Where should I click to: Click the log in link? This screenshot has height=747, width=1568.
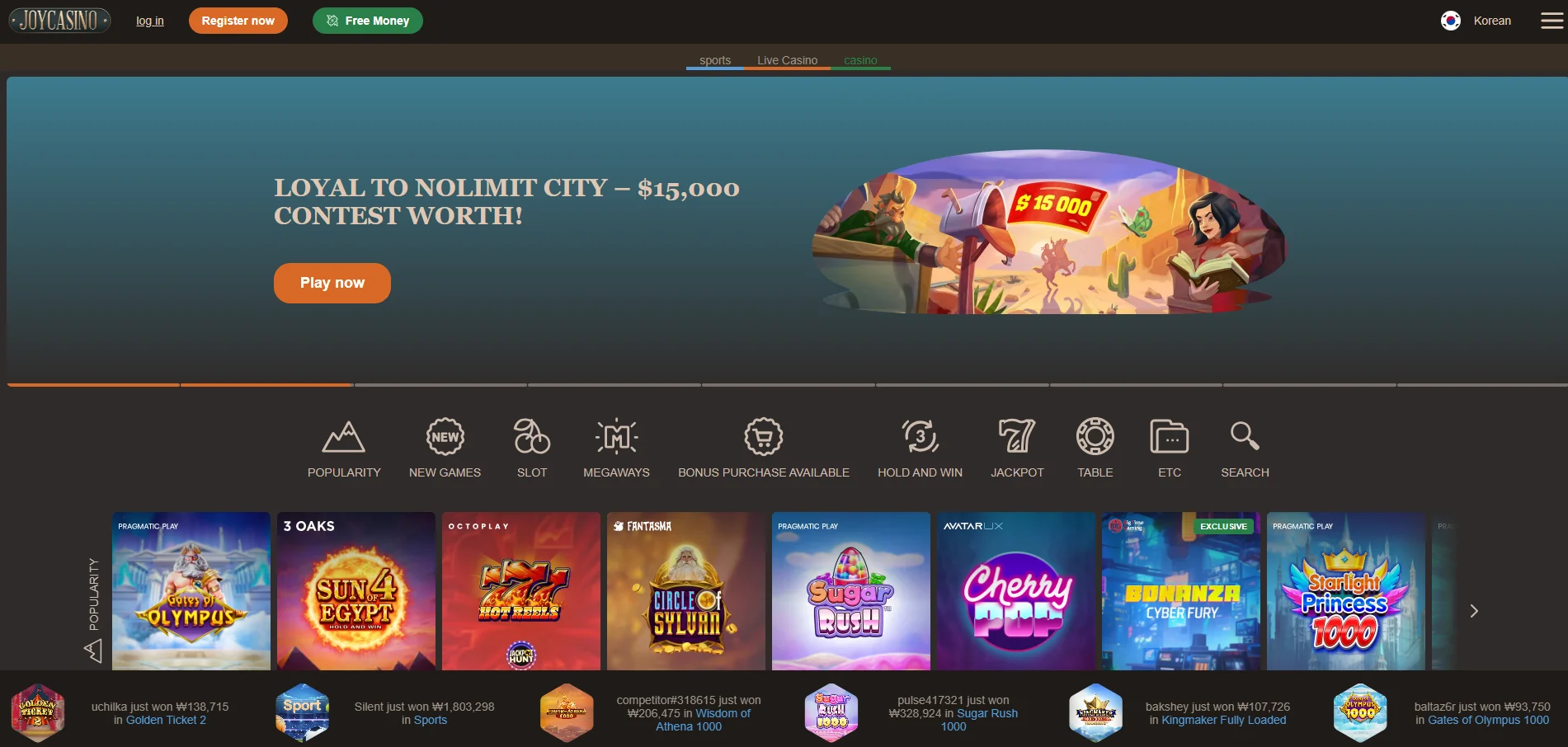[150, 21]
